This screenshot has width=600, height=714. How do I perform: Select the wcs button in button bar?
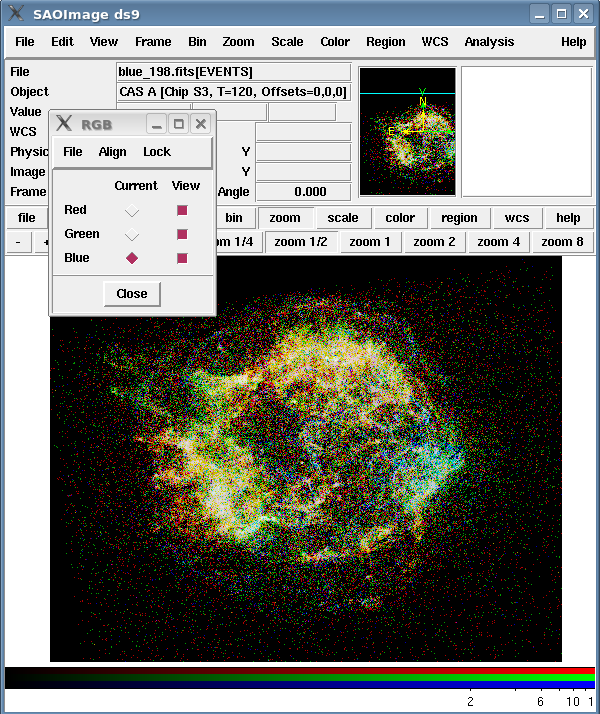click(x=517, y=218)
